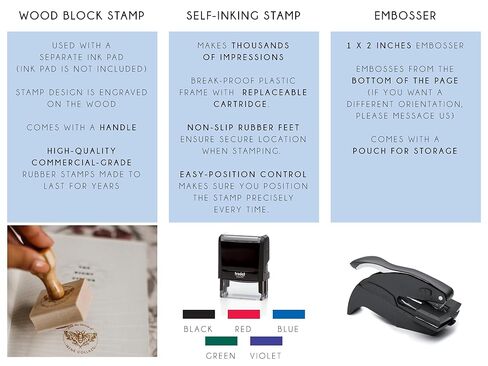The image size is (488, 366).
Task: Click the 'Bottom of the Page' text
Action: (x=405, y=80)
